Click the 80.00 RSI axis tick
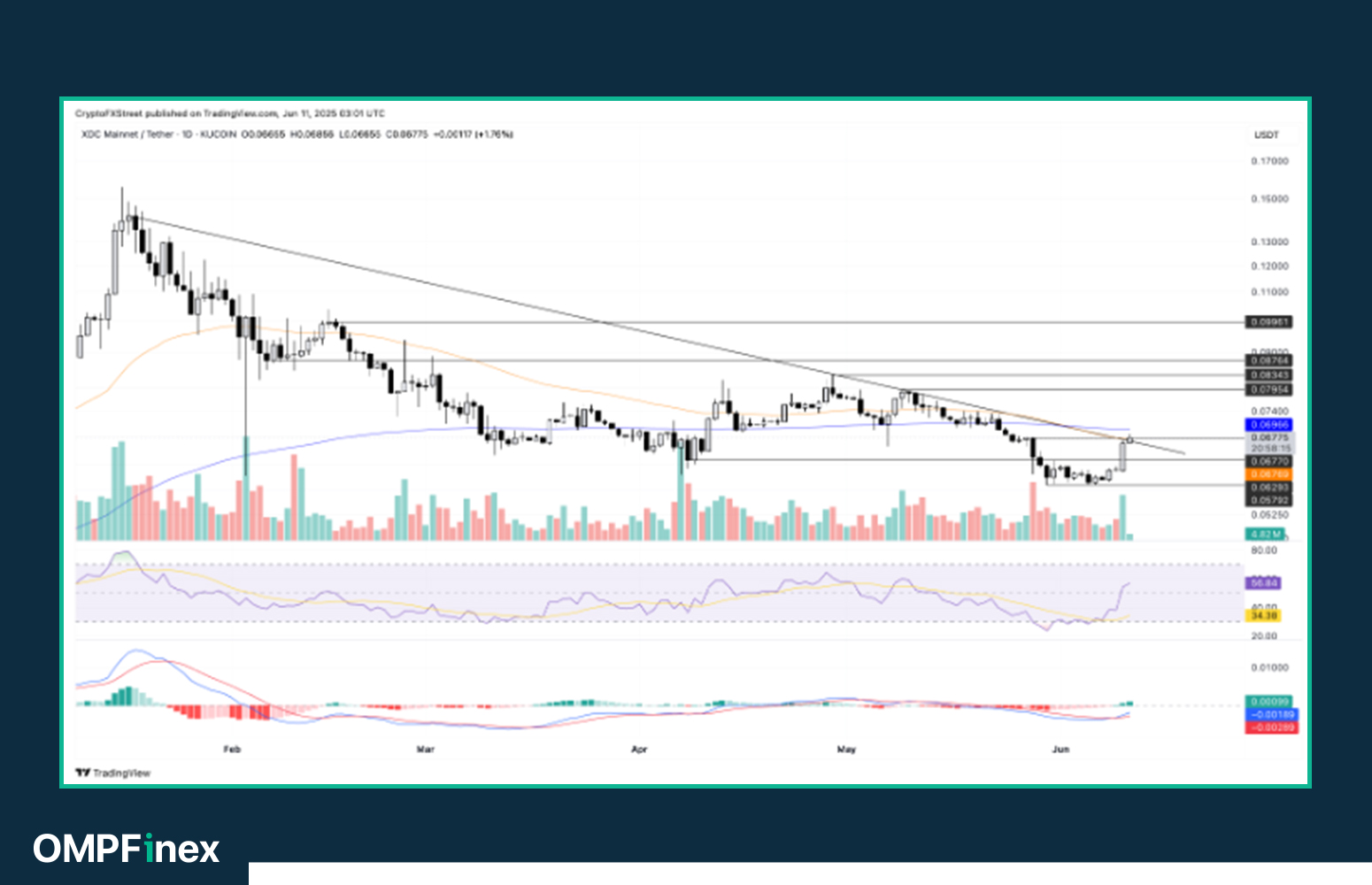Screen dimensions: 1372x885 pyautogui.click(x=1264, y=550)
